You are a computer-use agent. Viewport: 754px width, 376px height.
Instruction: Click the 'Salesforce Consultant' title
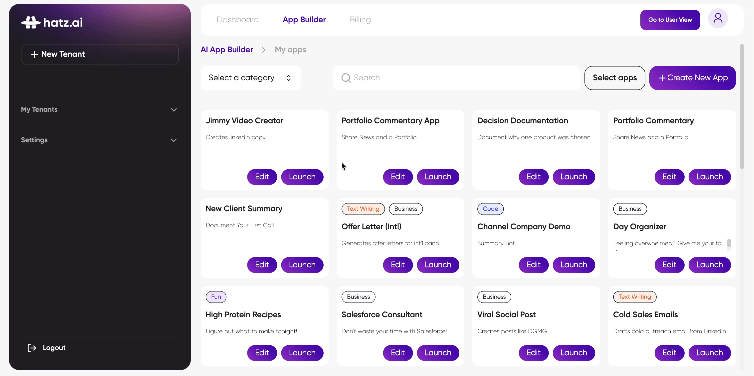click(x=382, y=314)
